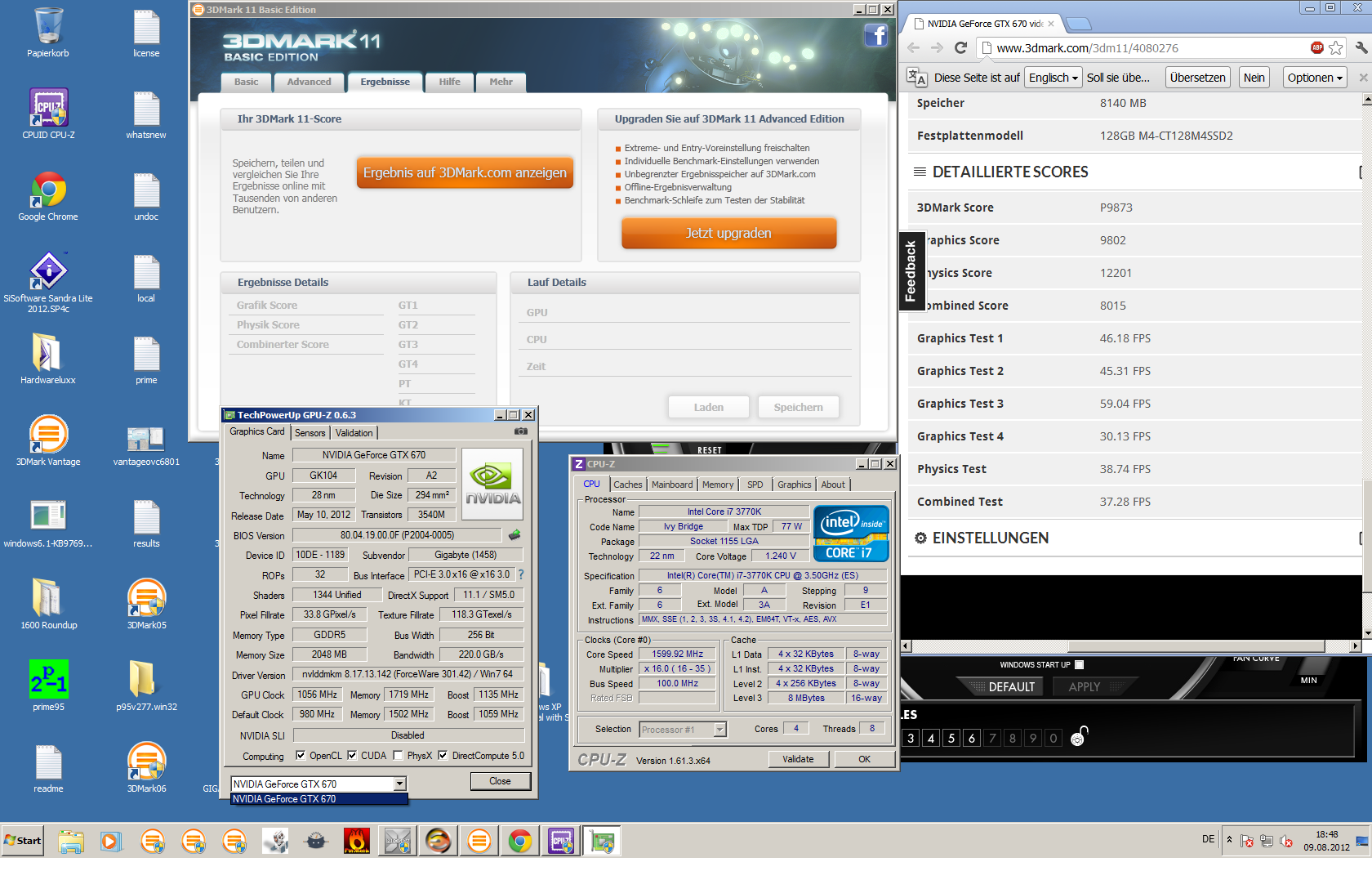Open the Sensors tab in GPU-Z
This screenshot has height=871, width=1372.
tap(310, 432)
